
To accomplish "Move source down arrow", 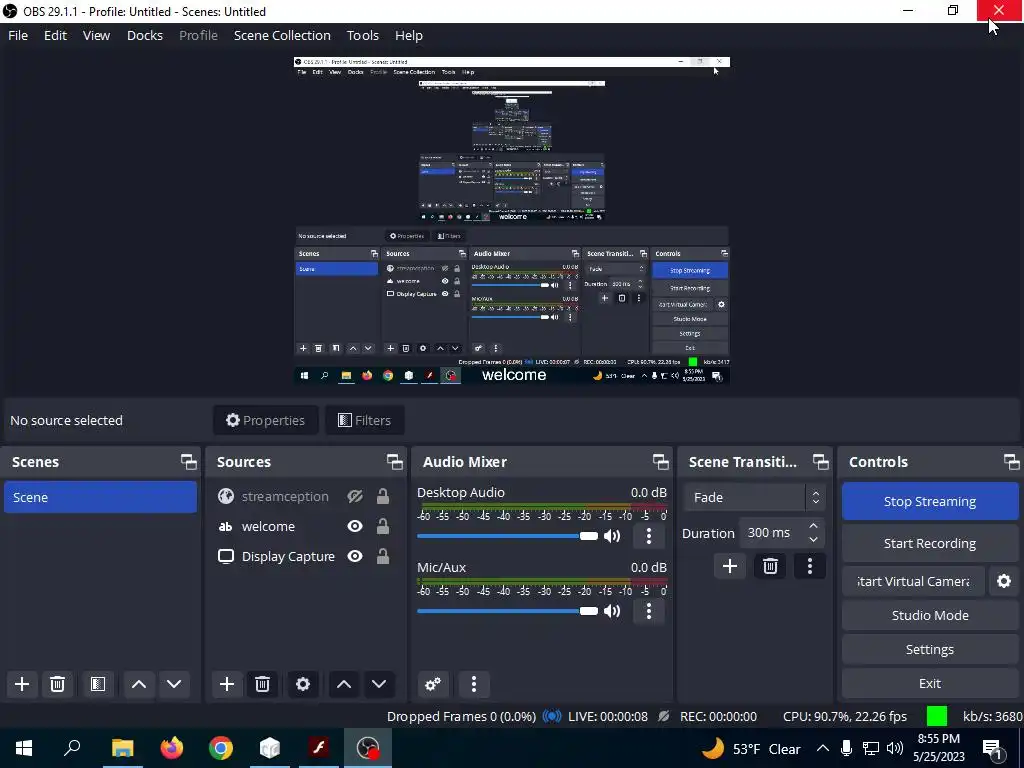I will [x=379, y=684].
